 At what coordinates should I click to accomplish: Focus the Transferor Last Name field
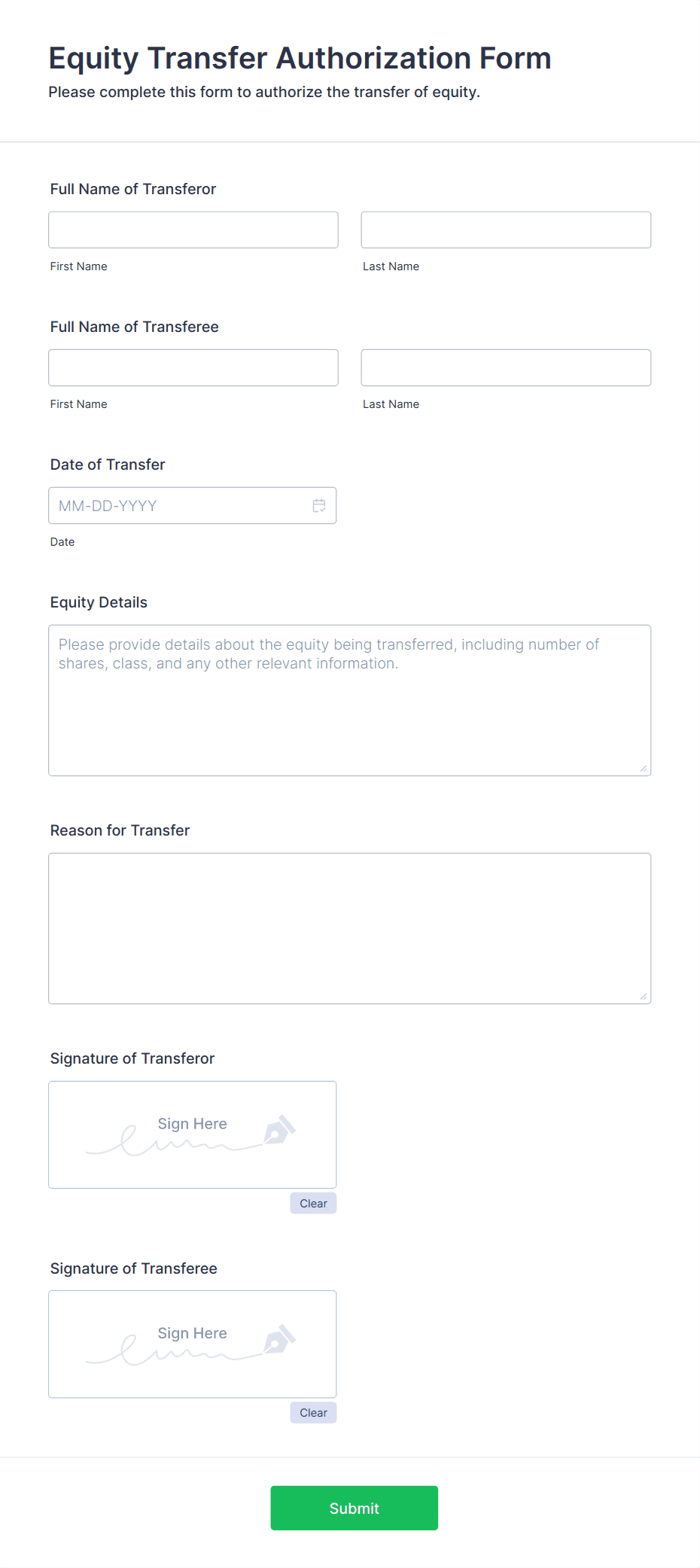506,230
